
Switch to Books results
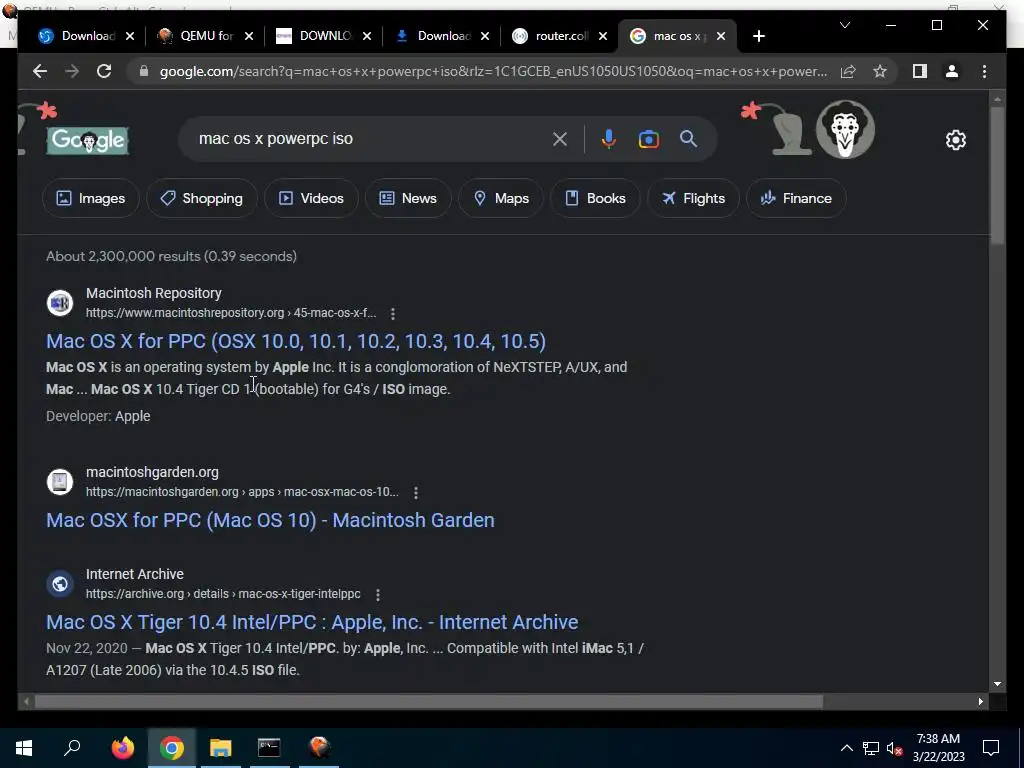click(595, 198)
